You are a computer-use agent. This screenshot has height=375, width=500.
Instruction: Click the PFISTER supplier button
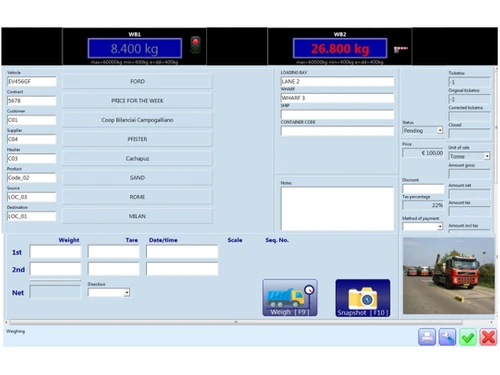tap(137, 139)
